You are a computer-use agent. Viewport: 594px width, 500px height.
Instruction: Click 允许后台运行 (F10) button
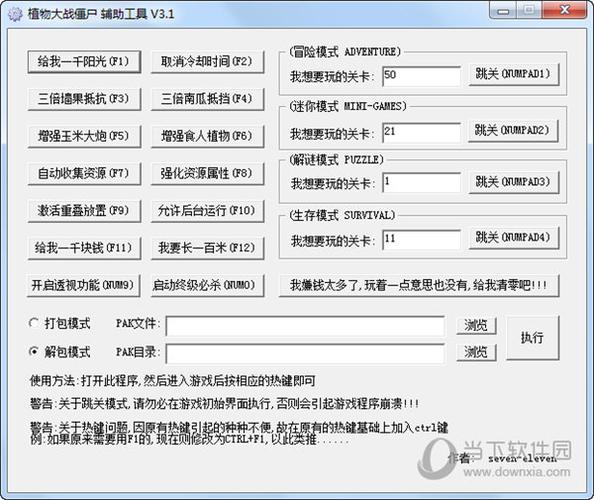tap(207, 211)
